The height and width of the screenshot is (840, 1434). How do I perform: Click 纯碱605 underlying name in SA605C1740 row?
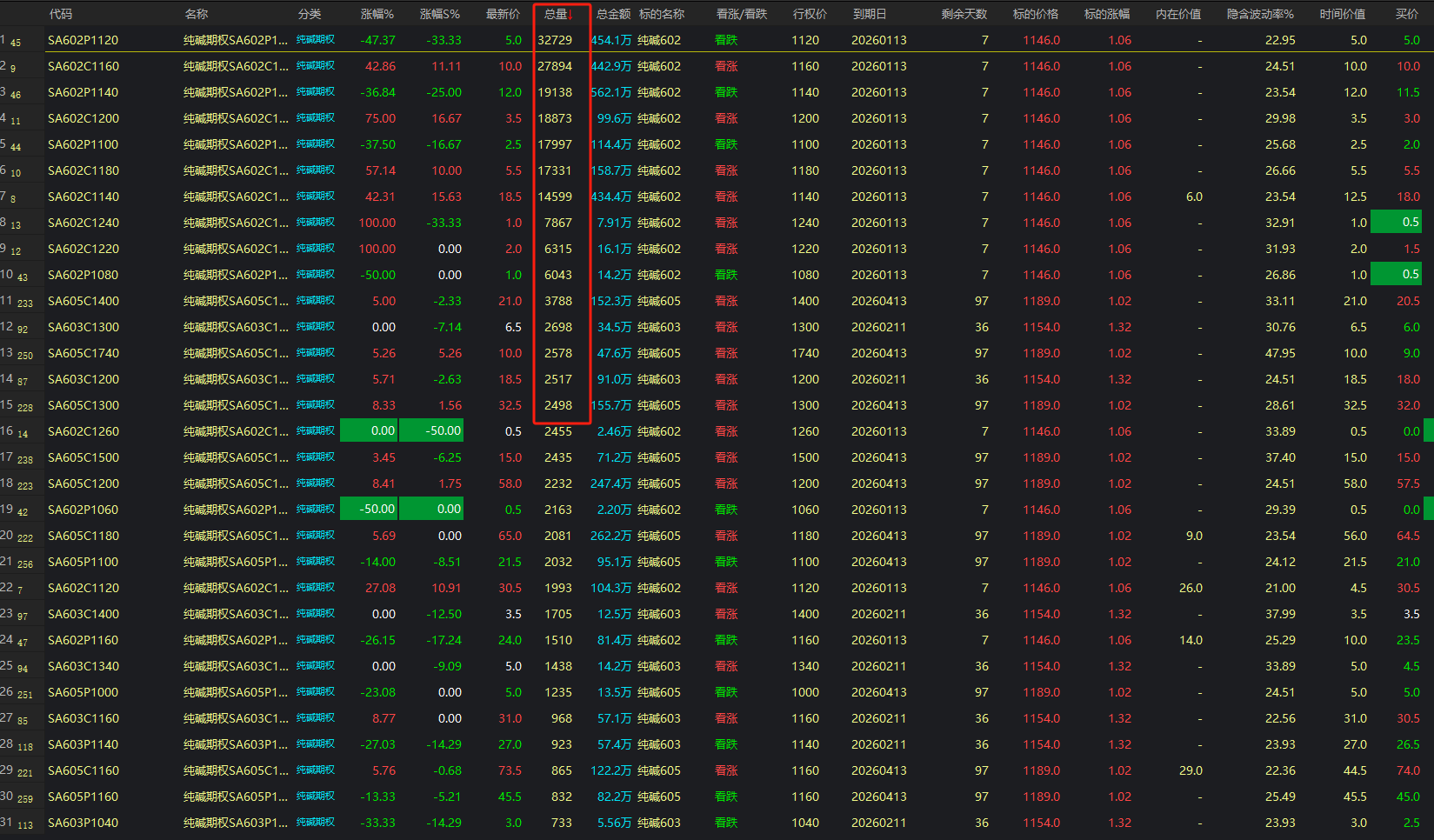(658, 353)
